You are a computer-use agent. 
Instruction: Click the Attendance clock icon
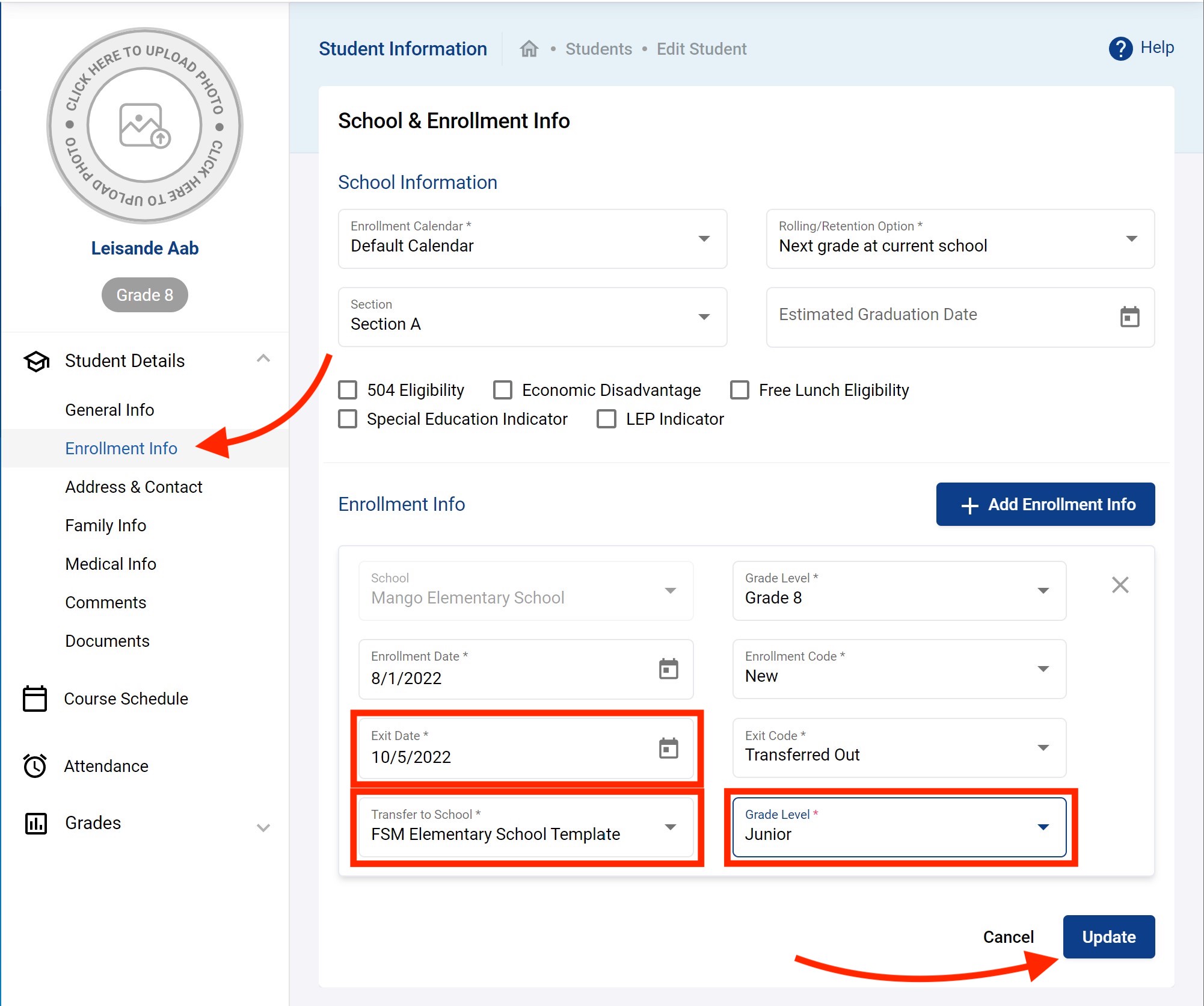(35, 766)
